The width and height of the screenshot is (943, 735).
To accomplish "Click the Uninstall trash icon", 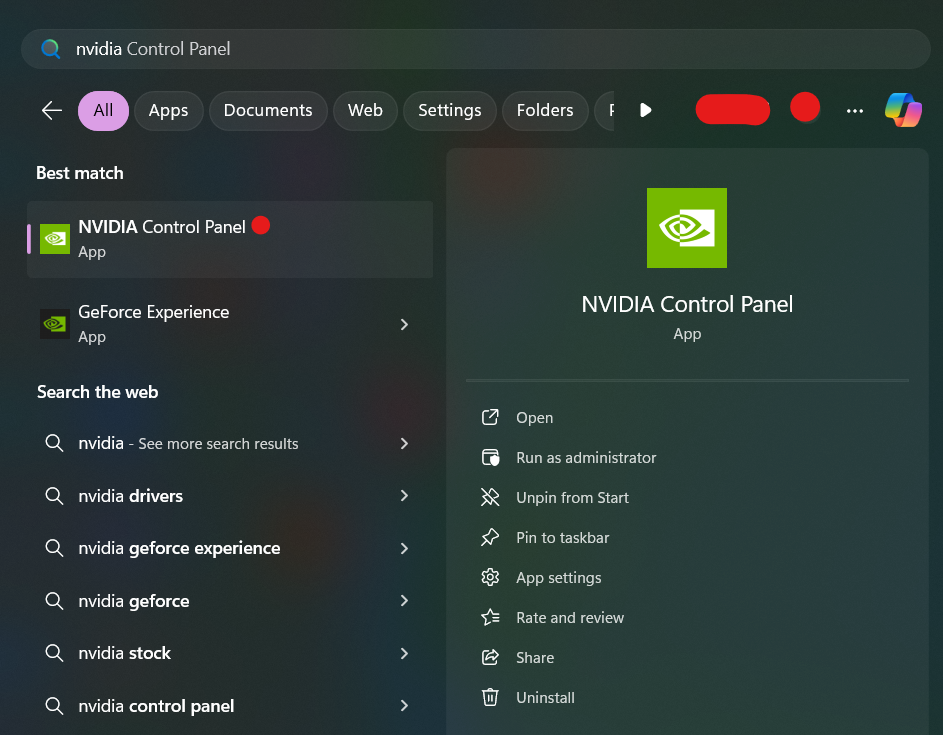I will pos(490,697).
